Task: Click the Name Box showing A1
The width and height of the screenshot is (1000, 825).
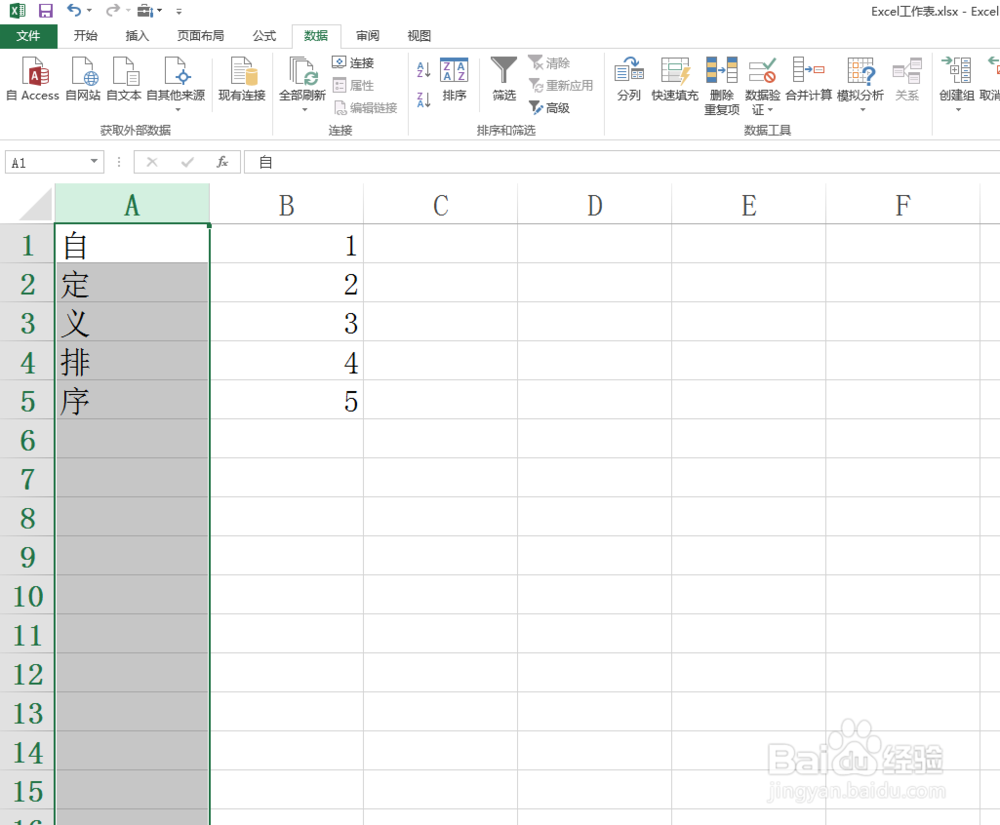Action: [x=47, y=162]
